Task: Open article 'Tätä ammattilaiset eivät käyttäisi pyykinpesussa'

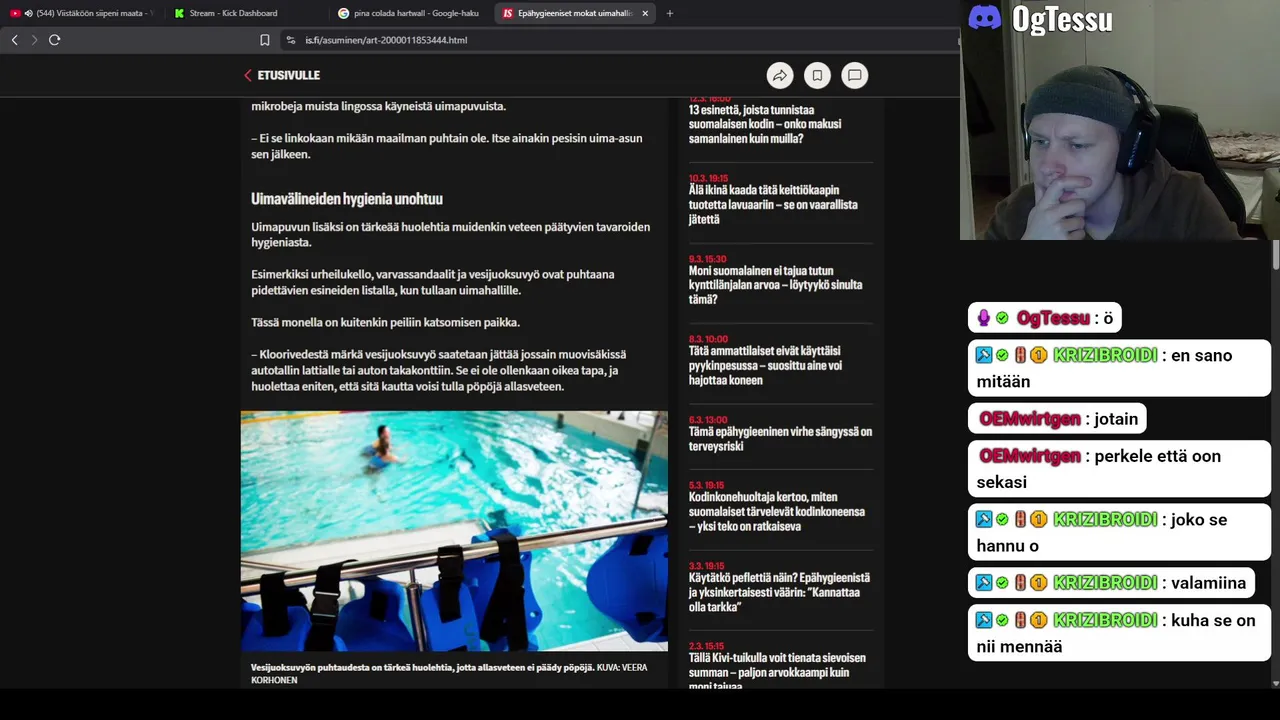Action: coord(765,365)
